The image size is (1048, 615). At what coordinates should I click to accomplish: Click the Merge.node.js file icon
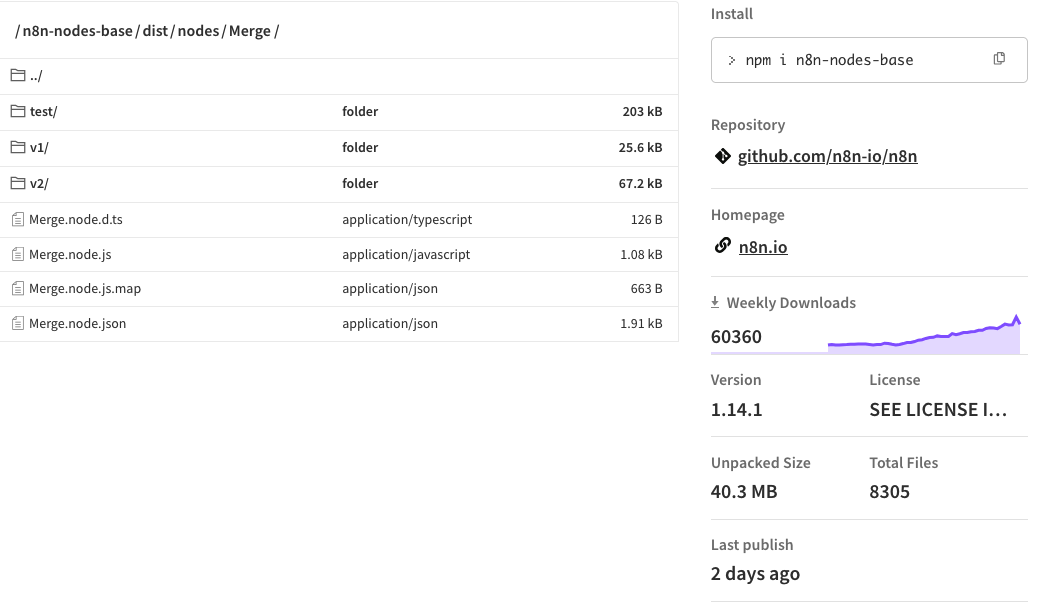pyautogui.click(x=18, y=254)
